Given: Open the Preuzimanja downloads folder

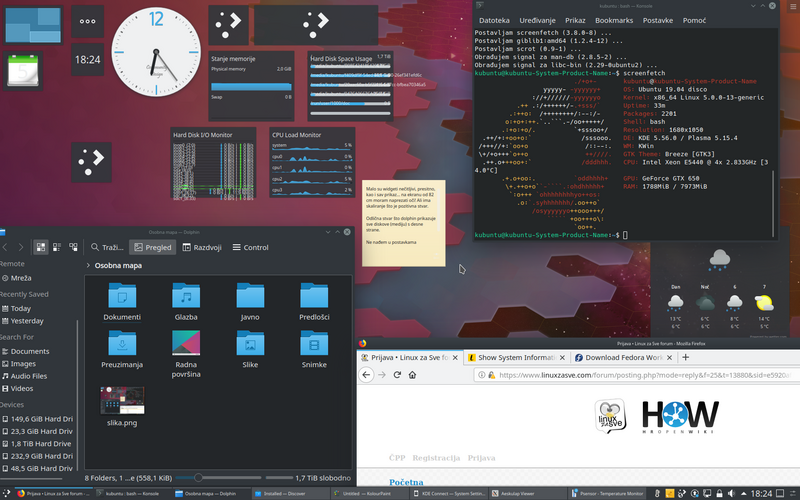Looking at the screenshot, I should (x=122, y=349).
